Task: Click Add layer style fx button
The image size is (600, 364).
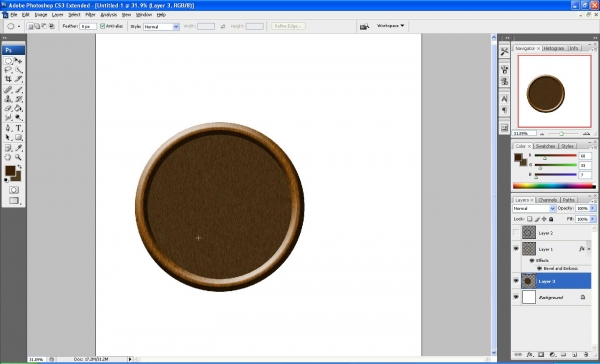Action: click(530, 355)
